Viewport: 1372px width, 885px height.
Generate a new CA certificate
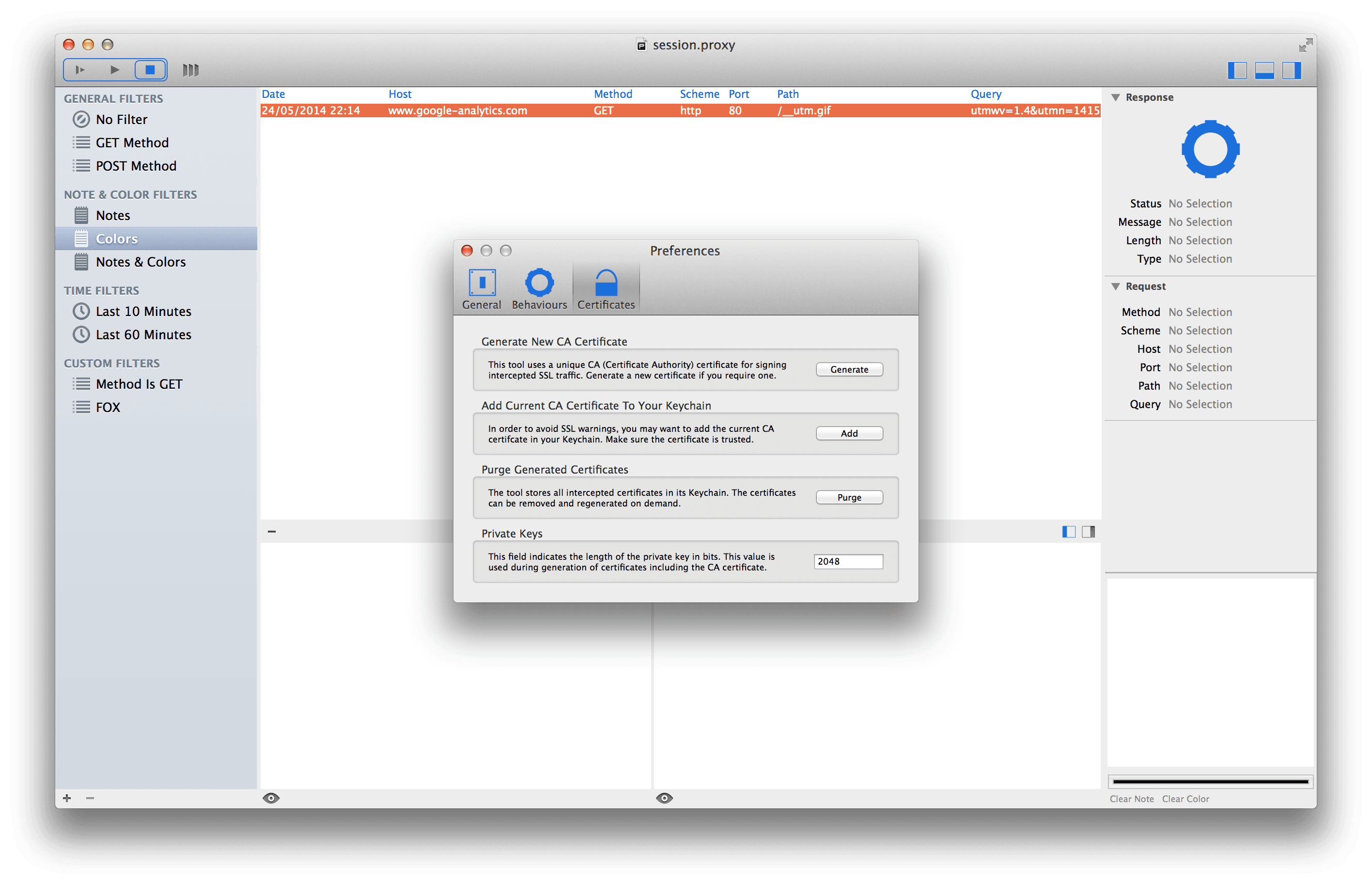coord(848,369)
